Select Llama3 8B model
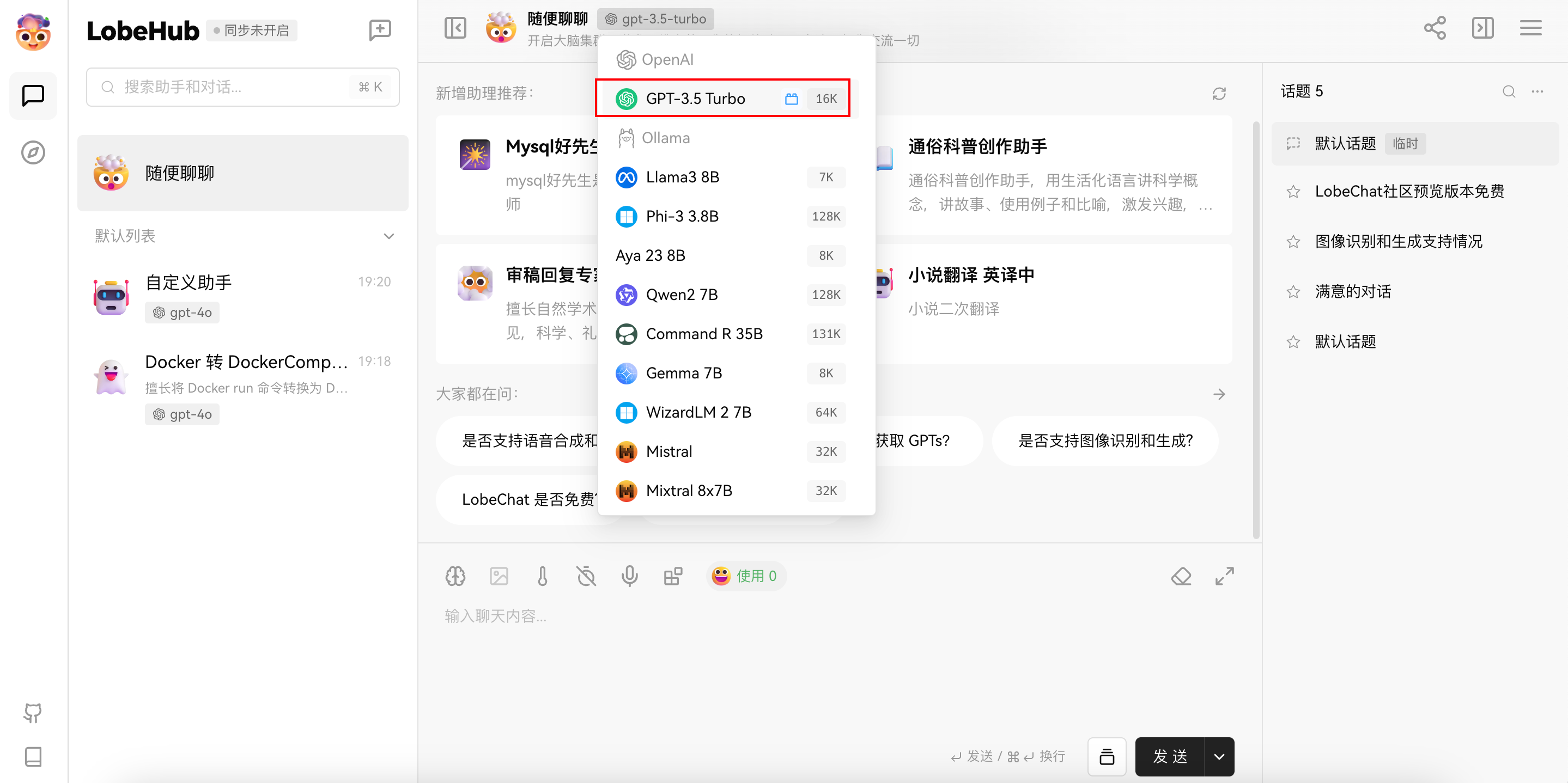This screenshot has height=783, width=1568. point(730,177)
